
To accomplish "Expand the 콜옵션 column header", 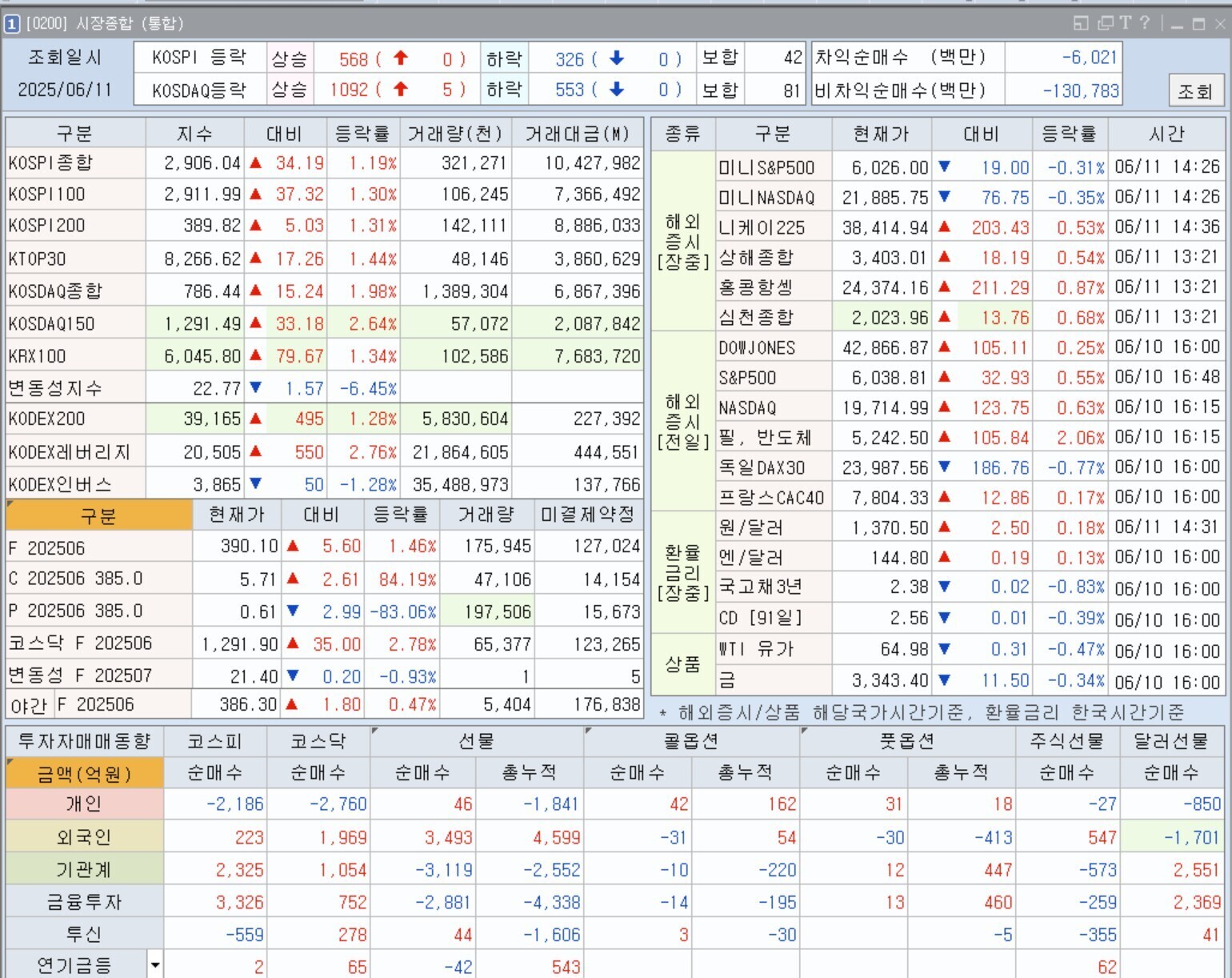I will coord(691,742).
